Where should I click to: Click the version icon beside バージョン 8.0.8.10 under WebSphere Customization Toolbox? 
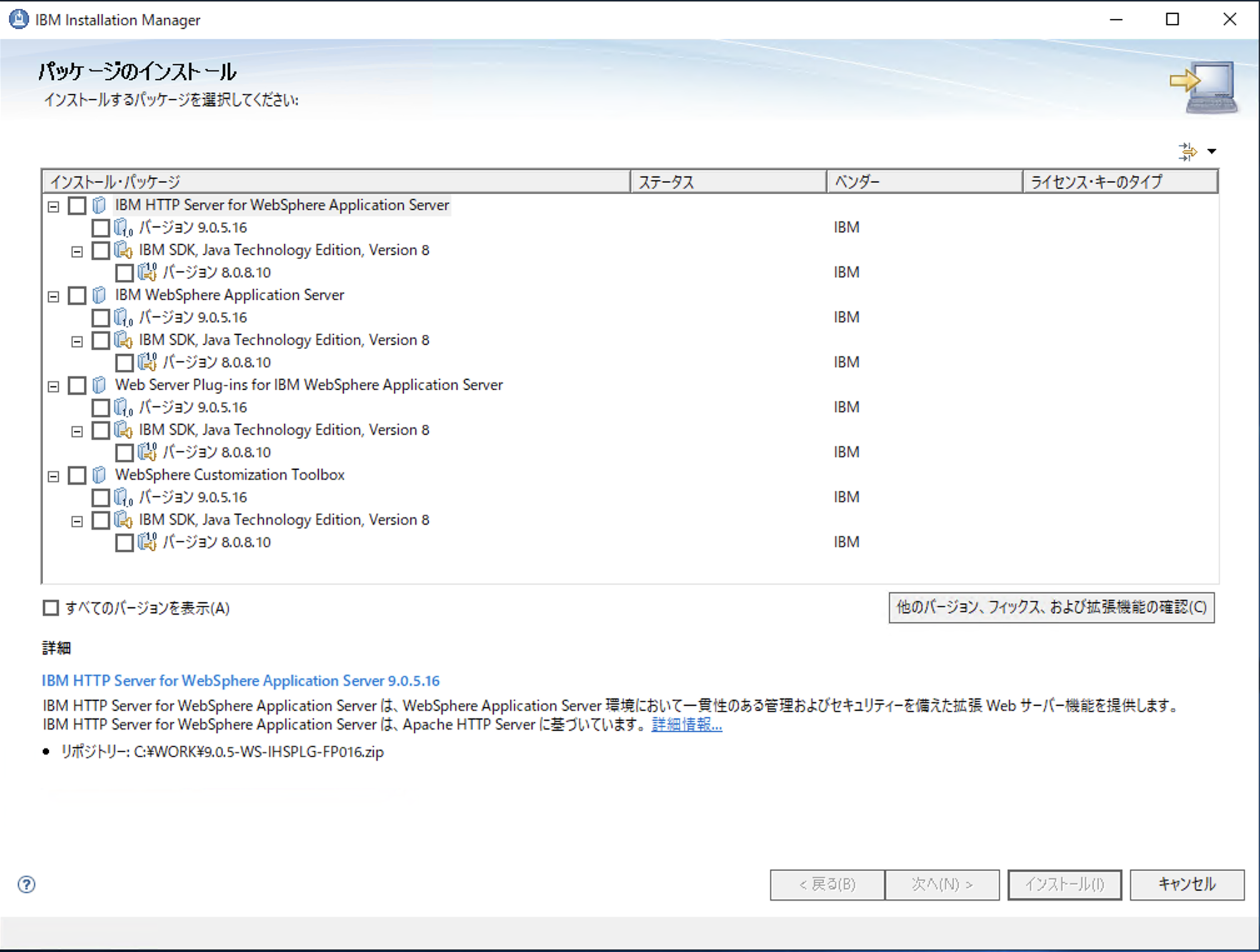pyautogui.click(x=147, y=542)
